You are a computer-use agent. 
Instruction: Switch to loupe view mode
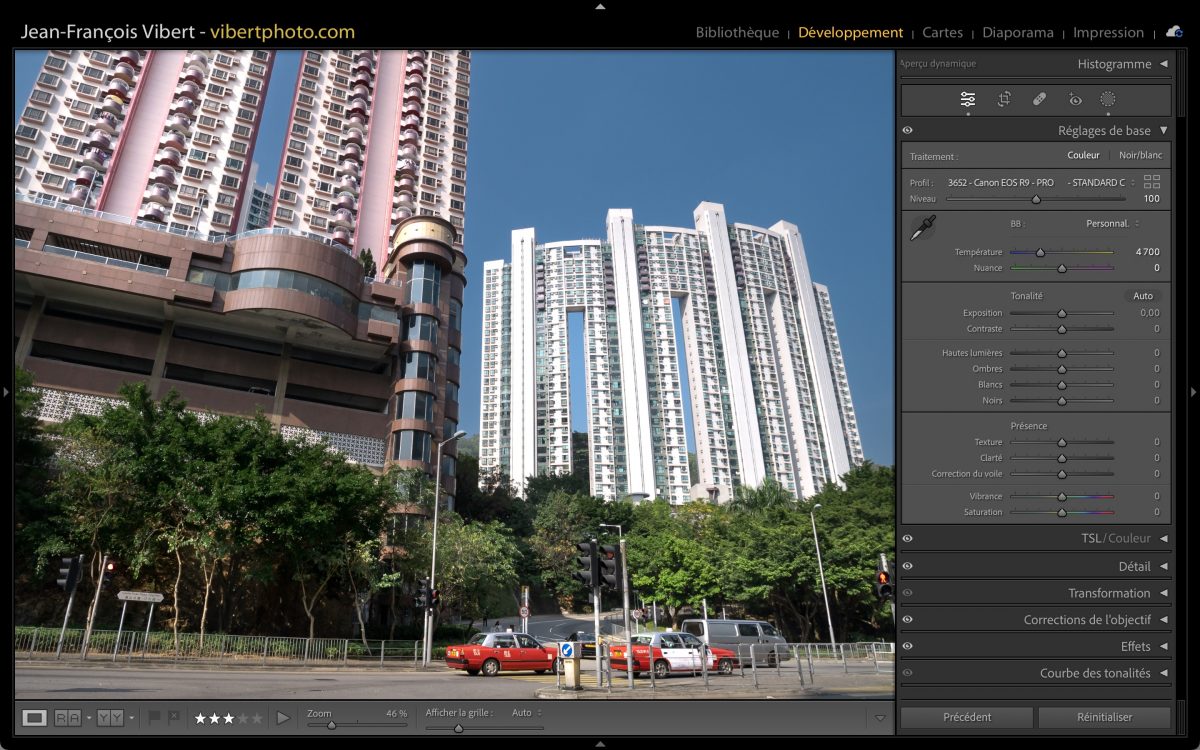35,717
